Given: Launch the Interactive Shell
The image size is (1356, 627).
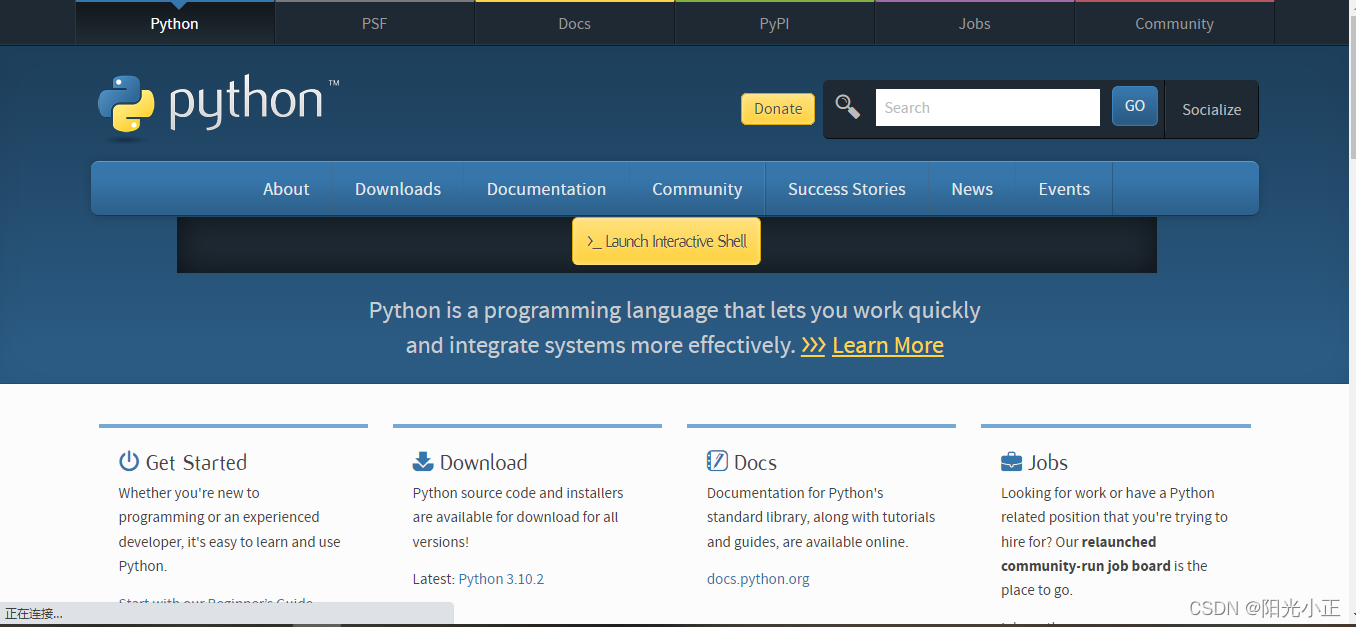Looking at the screenshot, I should click(666, 241).
